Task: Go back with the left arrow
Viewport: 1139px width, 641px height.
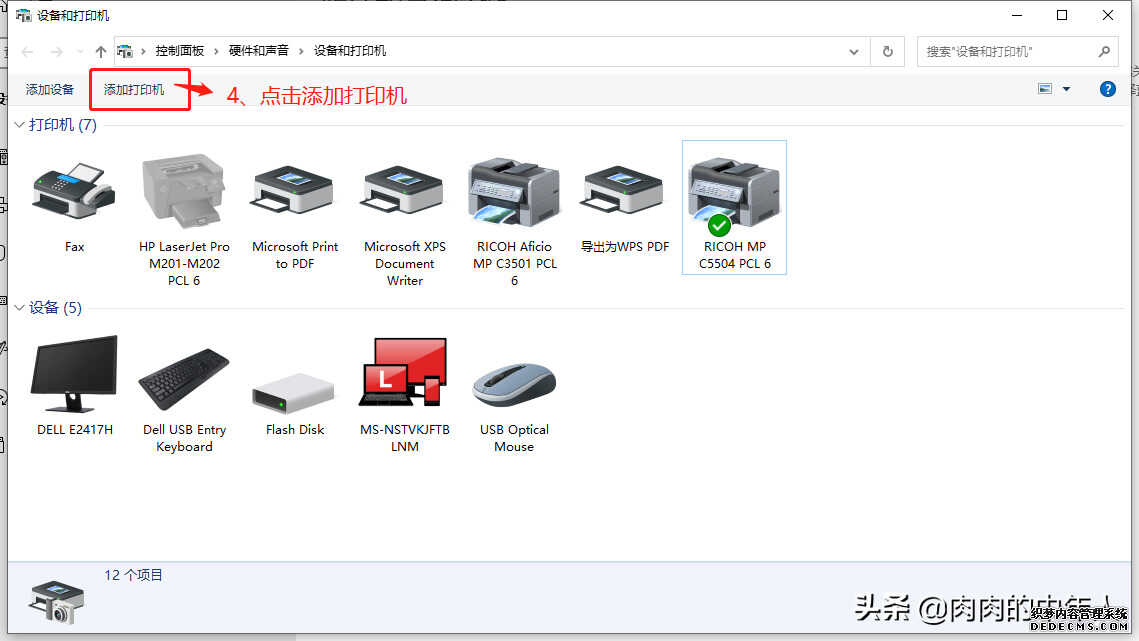Action: pos(28,52)
